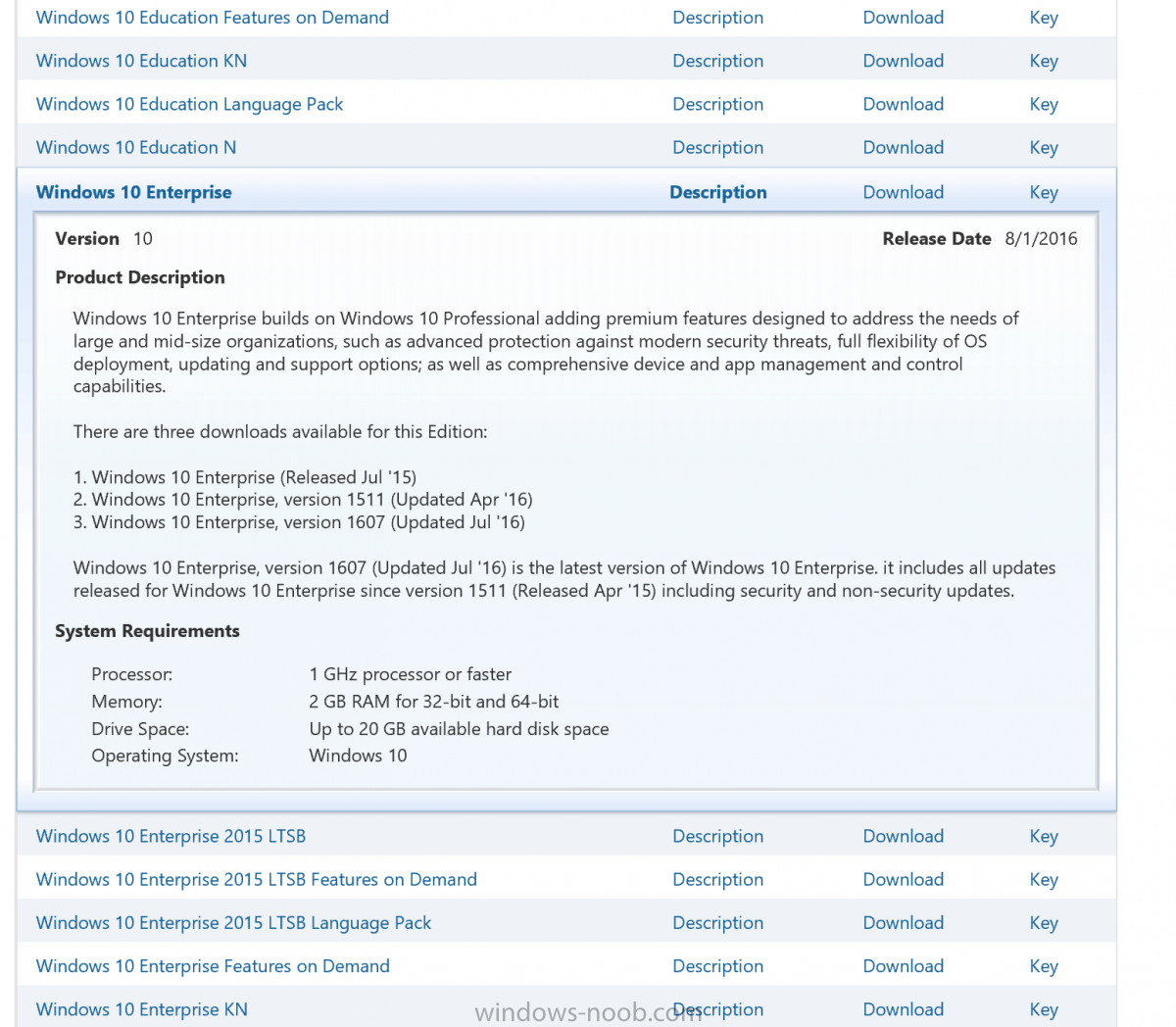
Task: Click list item 'version 1607 (Updated Jul '16)'
Action: 299,522
